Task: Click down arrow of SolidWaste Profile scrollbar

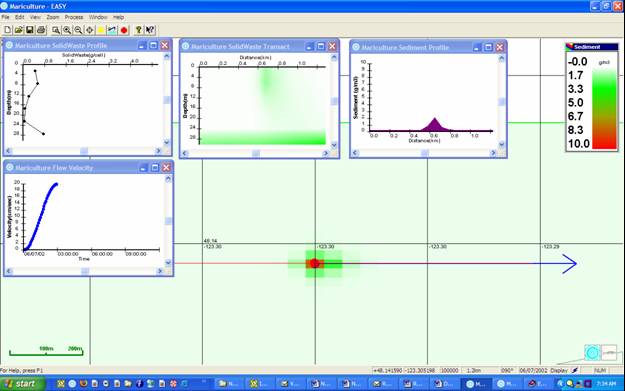Action: 167,142
